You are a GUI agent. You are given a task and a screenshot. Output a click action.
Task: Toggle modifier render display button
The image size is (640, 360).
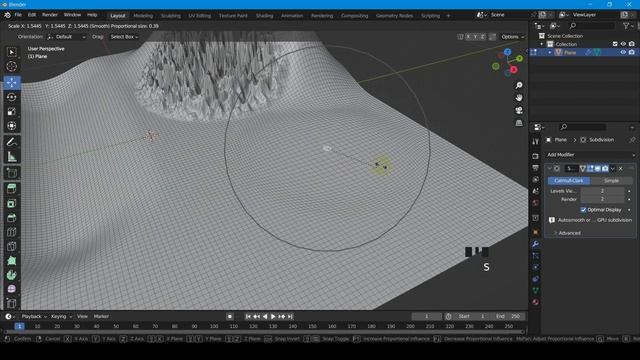[605, 169]
